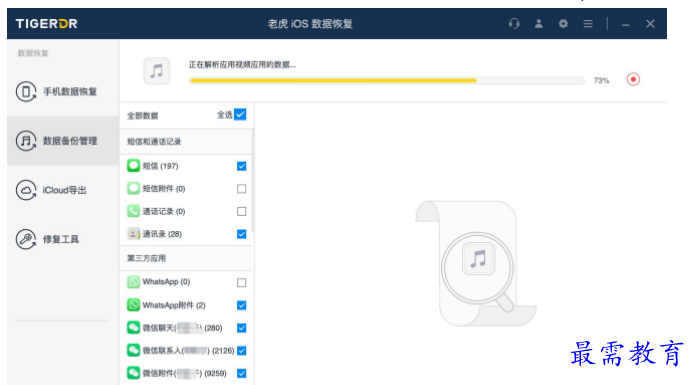
Task: Stop the parsing with red record button
Action: coord(633,79)
